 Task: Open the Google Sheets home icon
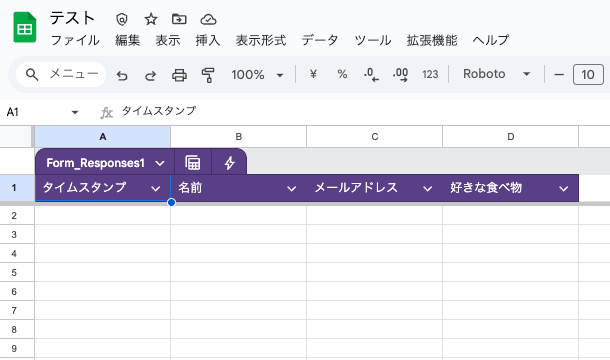(x=25, y=27)
